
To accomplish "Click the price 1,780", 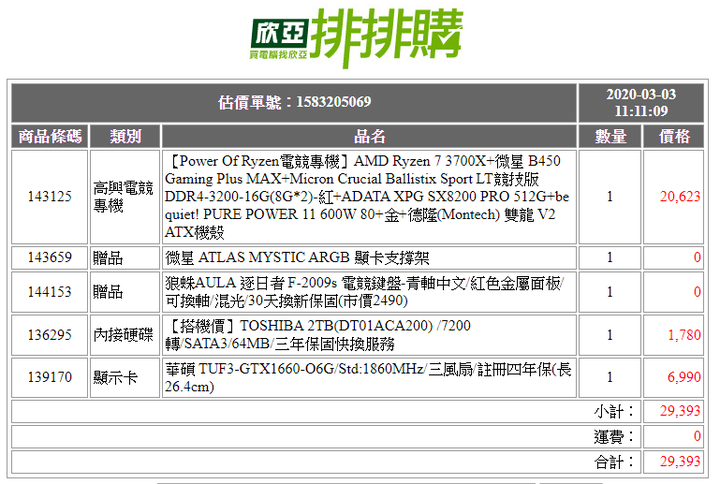I will coord(684,335).
